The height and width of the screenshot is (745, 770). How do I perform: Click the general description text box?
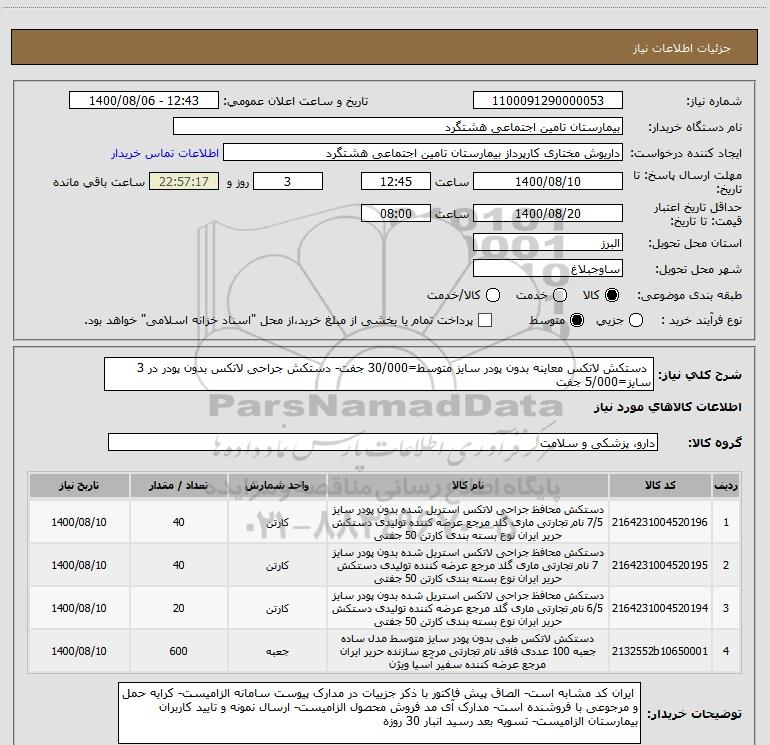coord(379,374)
